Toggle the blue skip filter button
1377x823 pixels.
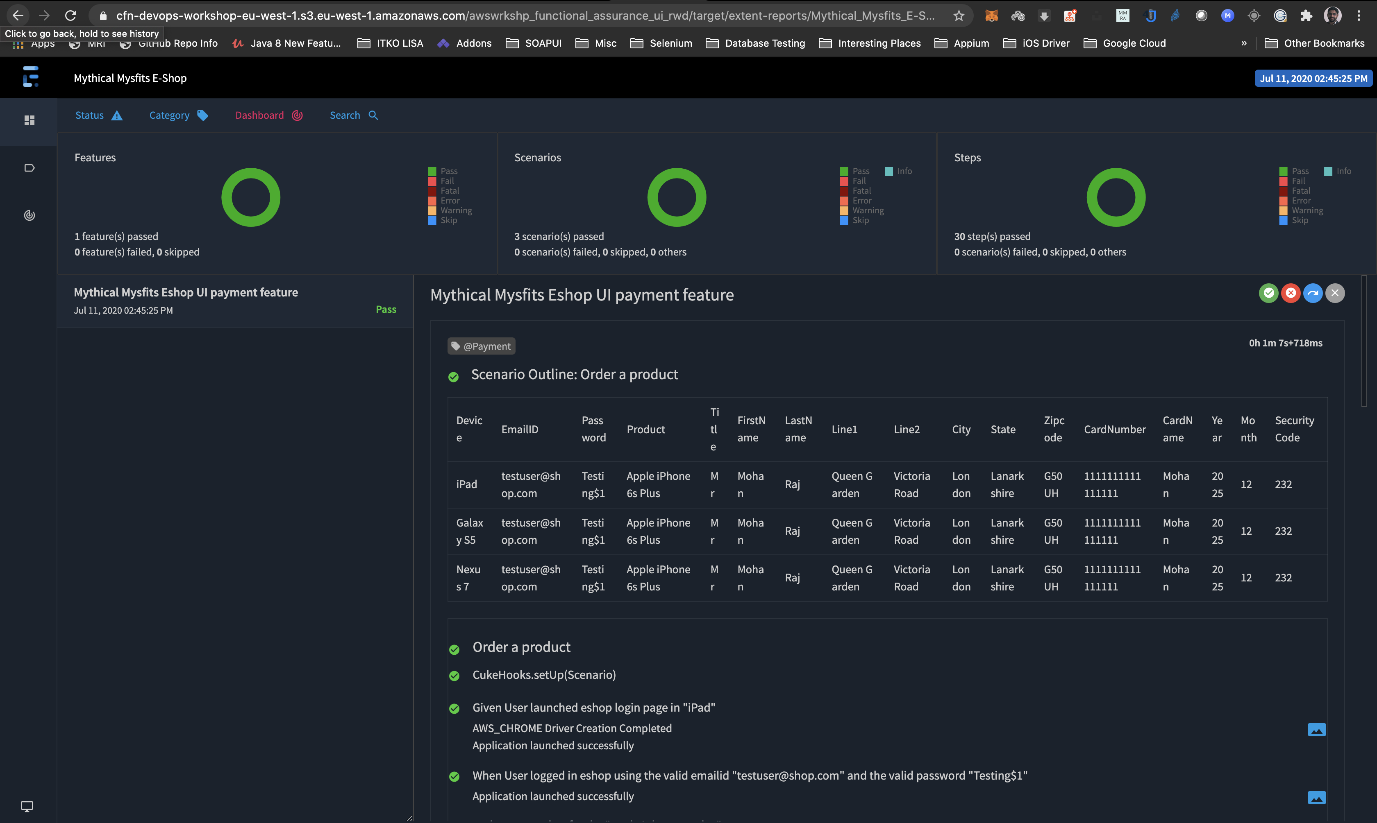point(1313,293)
